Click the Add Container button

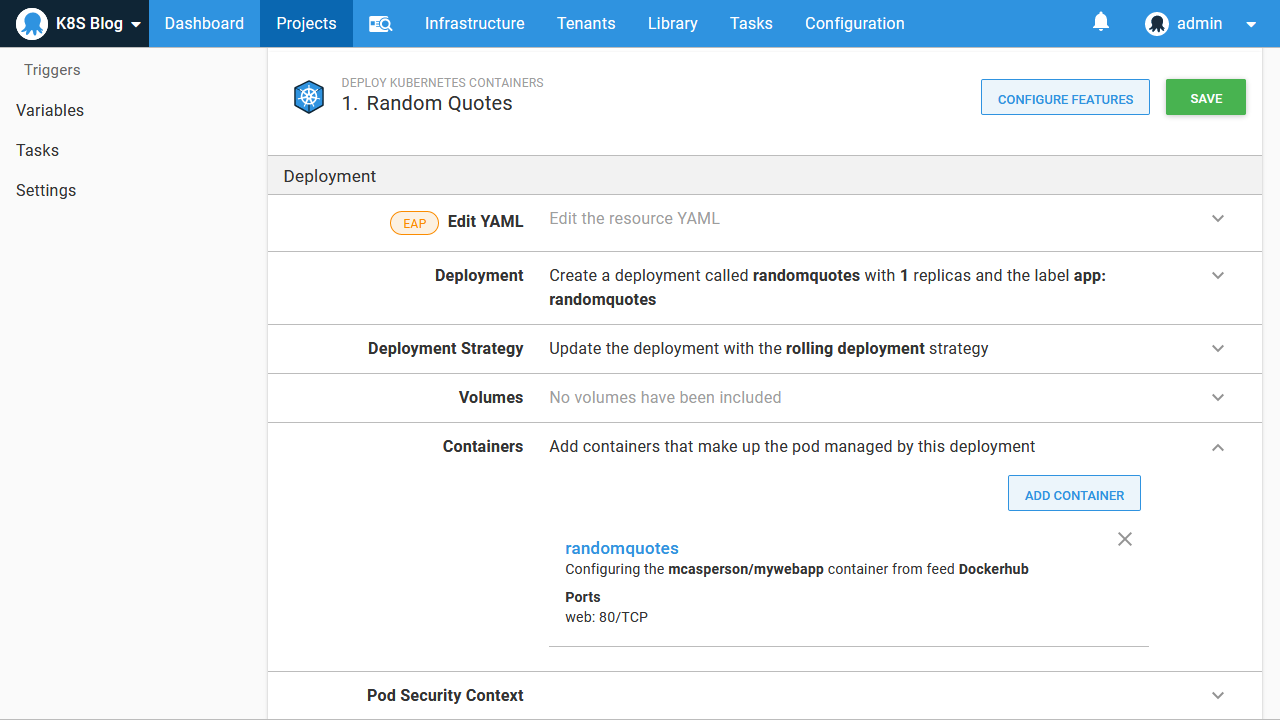(1074, 494)
